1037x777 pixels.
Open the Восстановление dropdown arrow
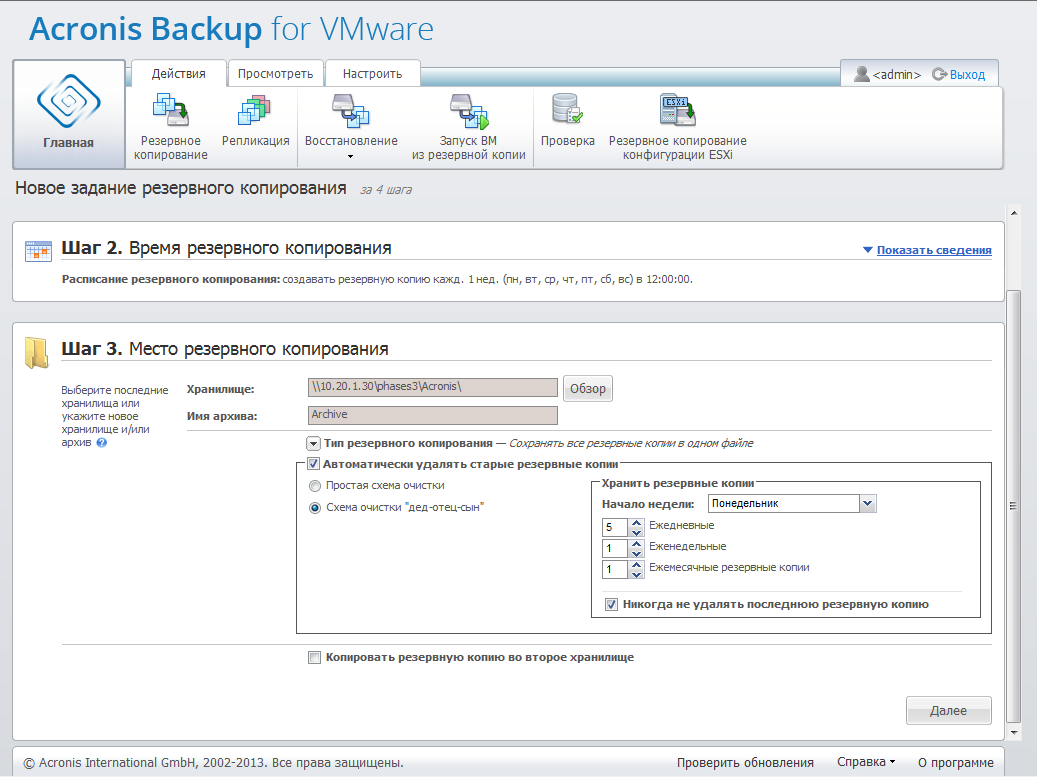click(x=351, y=157)
